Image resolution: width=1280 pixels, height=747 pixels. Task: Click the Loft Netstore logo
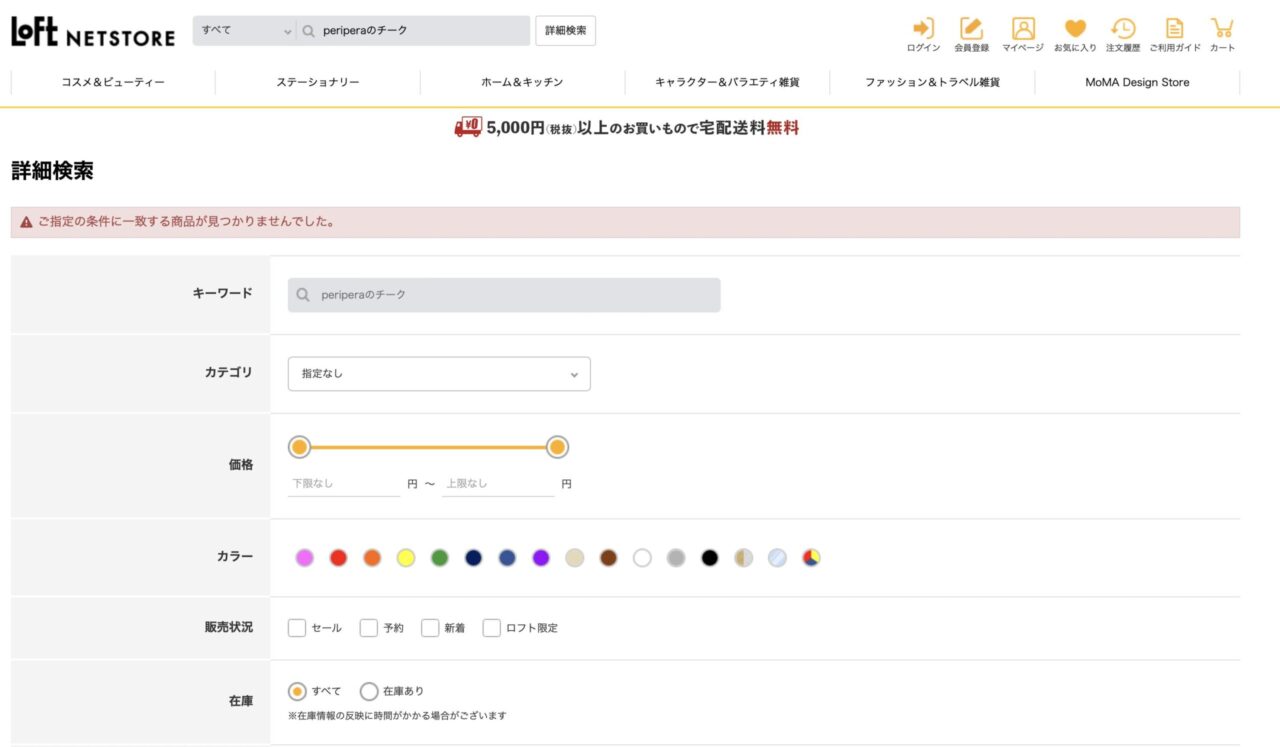[x=93, y=32]
